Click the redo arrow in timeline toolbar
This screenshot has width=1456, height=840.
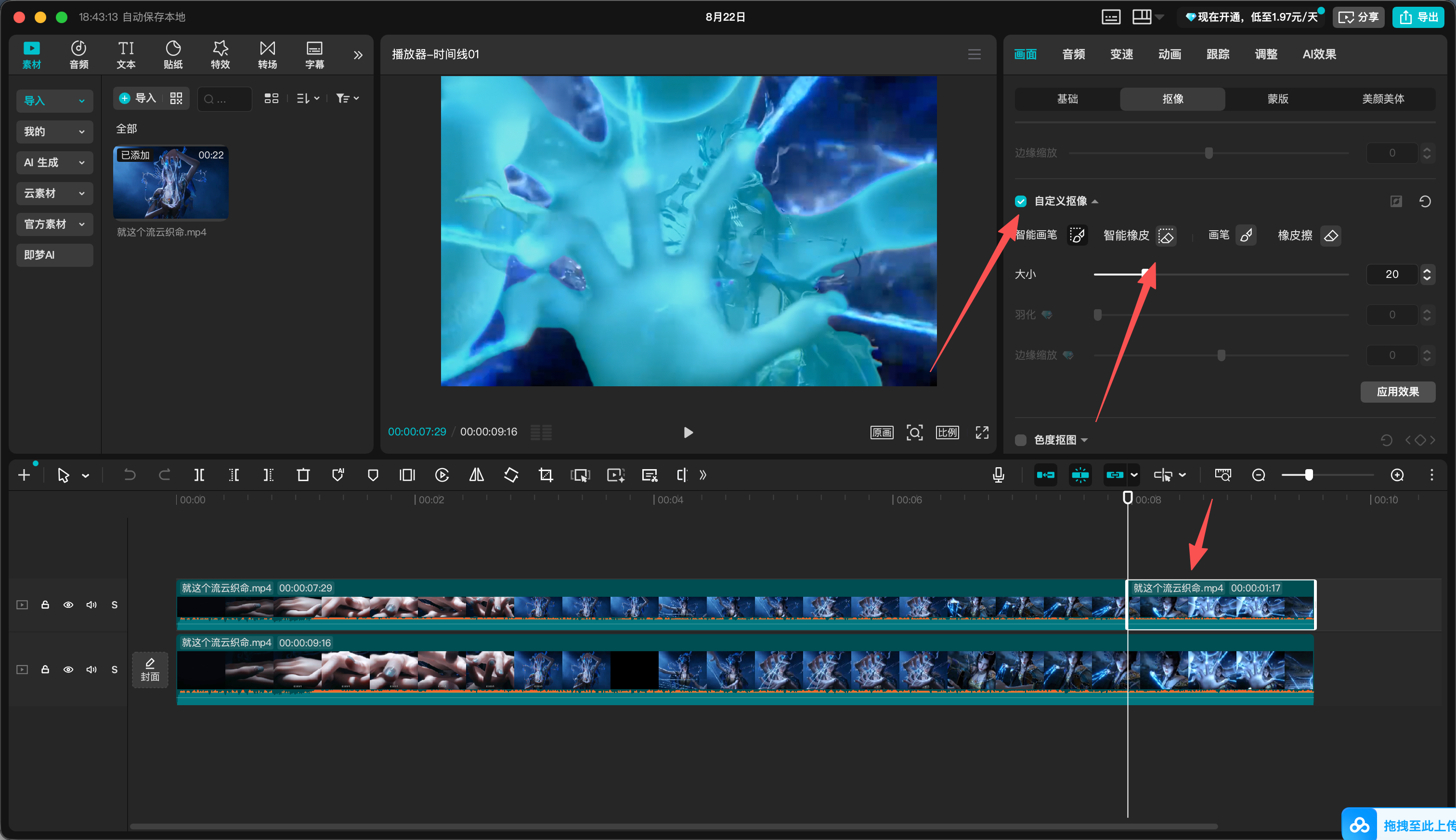[164, 475]
